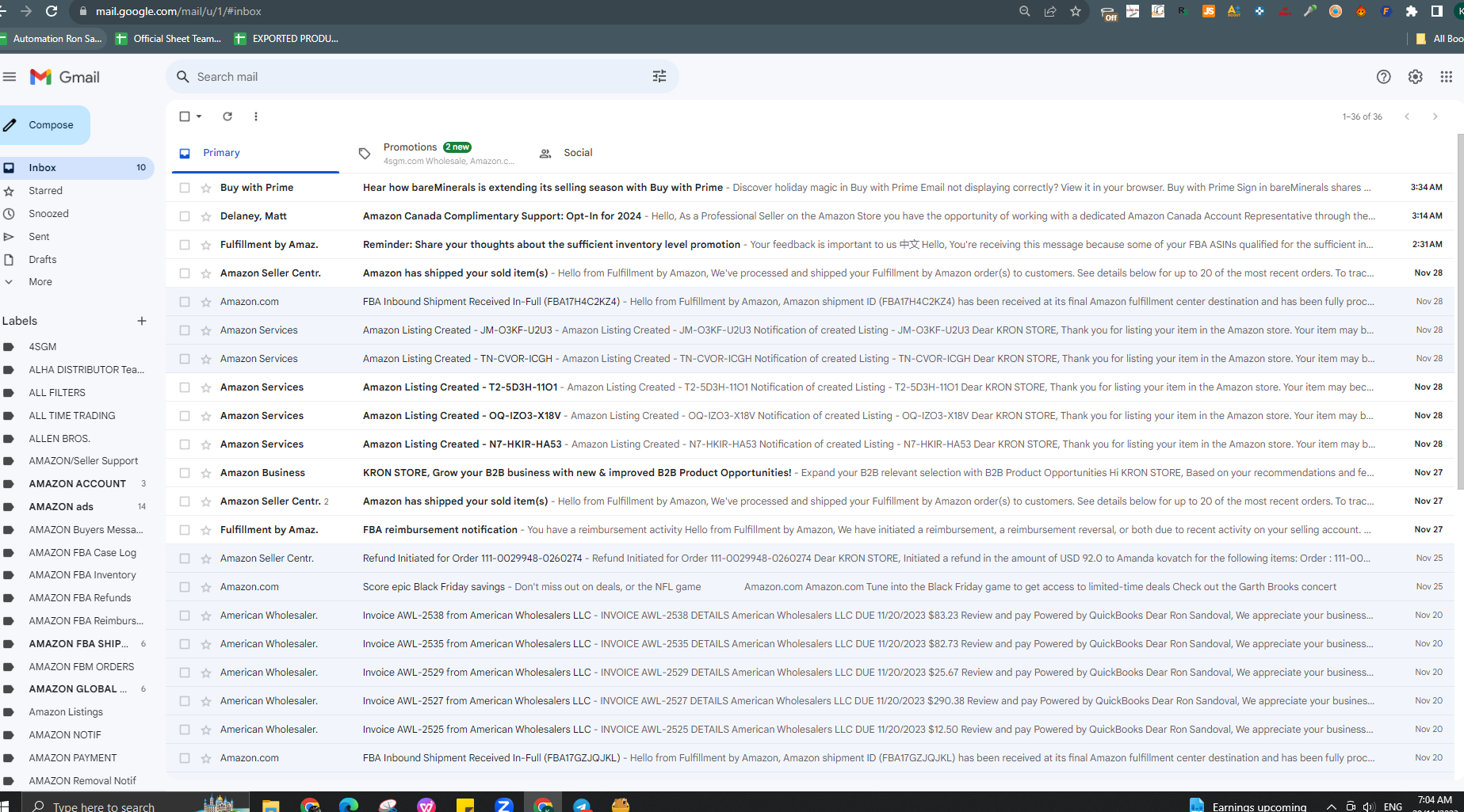Click the Gmail logo
The width and height of the screenshot is (1464, 812).
tap(65, 77)
